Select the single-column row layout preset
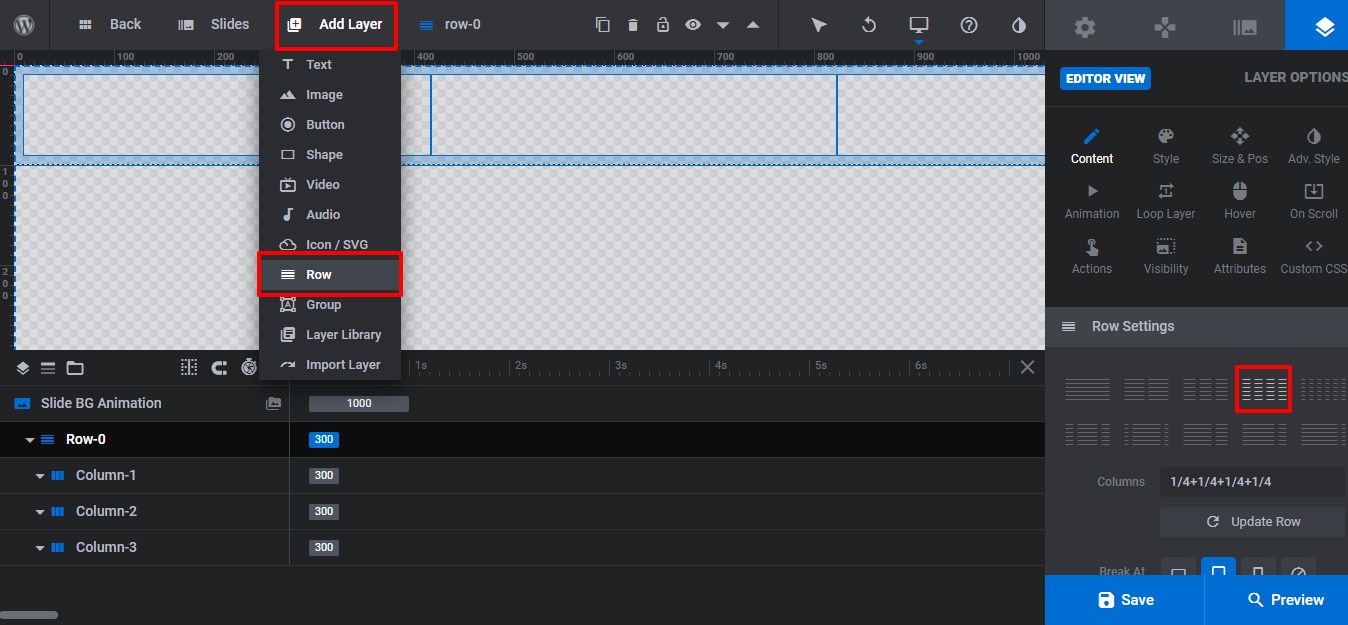This screenshot has width=1348, height=625. point(1087,389)
